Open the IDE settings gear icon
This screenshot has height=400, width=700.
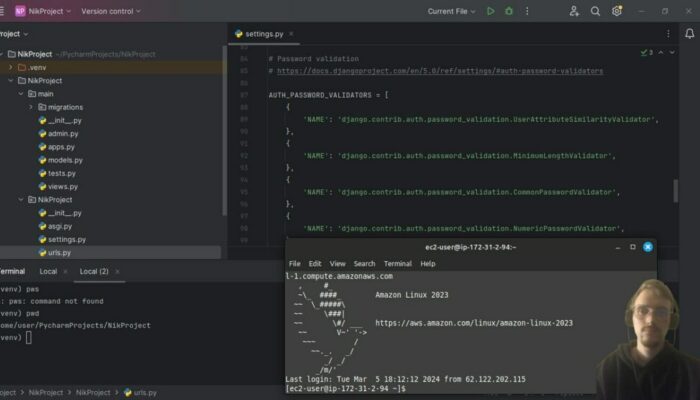617,11
